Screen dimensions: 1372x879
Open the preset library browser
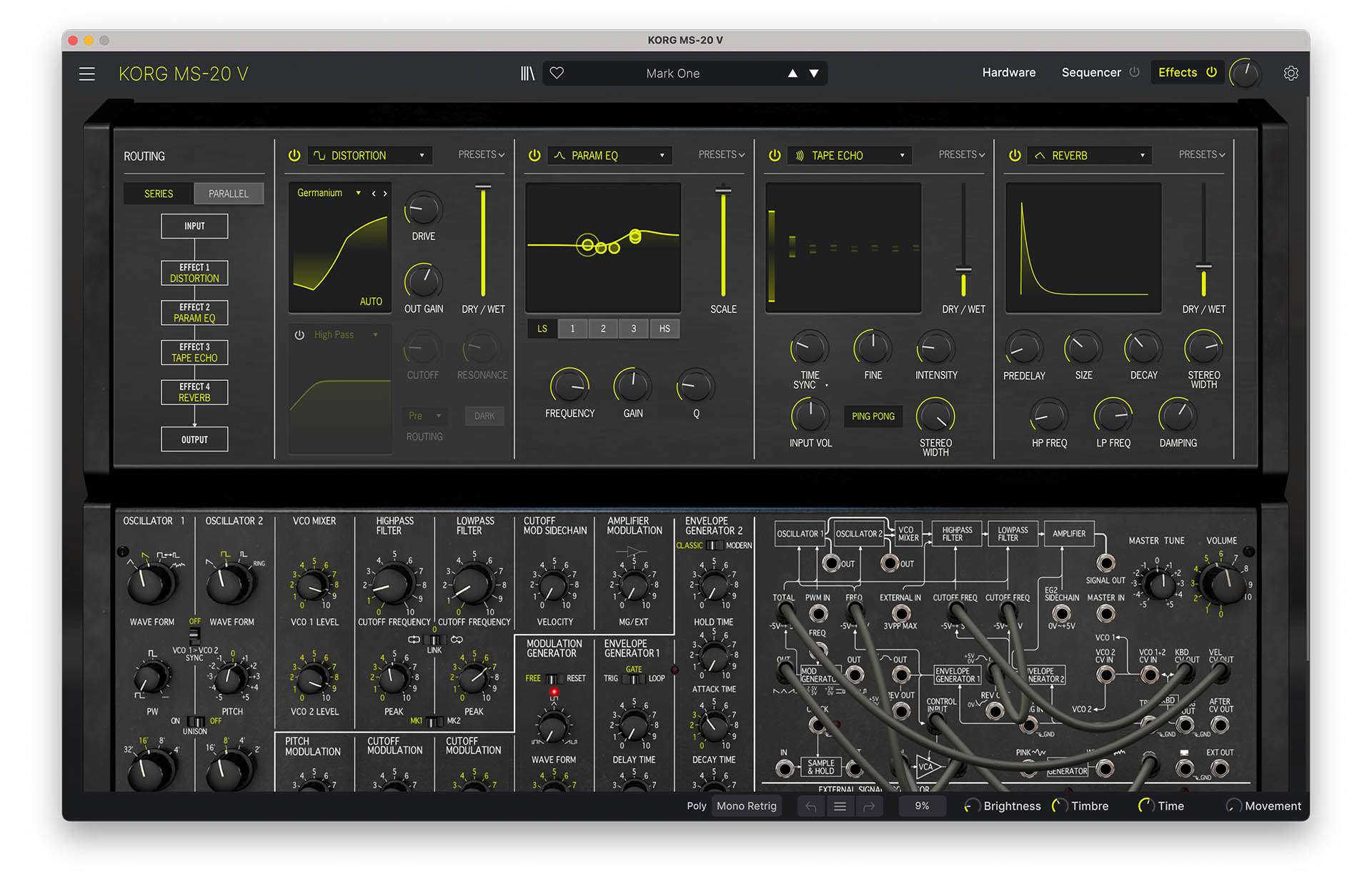coord(527,73)
